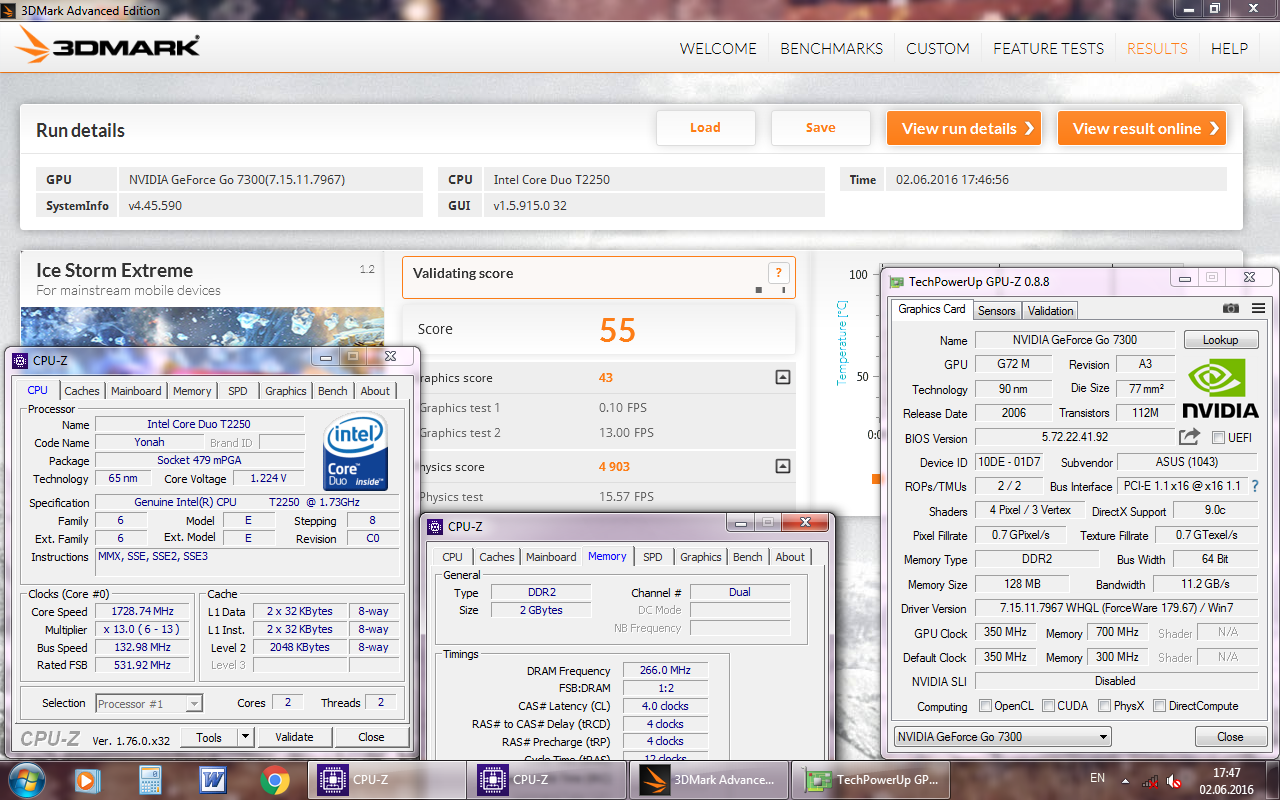Click the volume muted tray icon
The width and height of the screenshot is (1280, 800).
(x=1175, y=780)
